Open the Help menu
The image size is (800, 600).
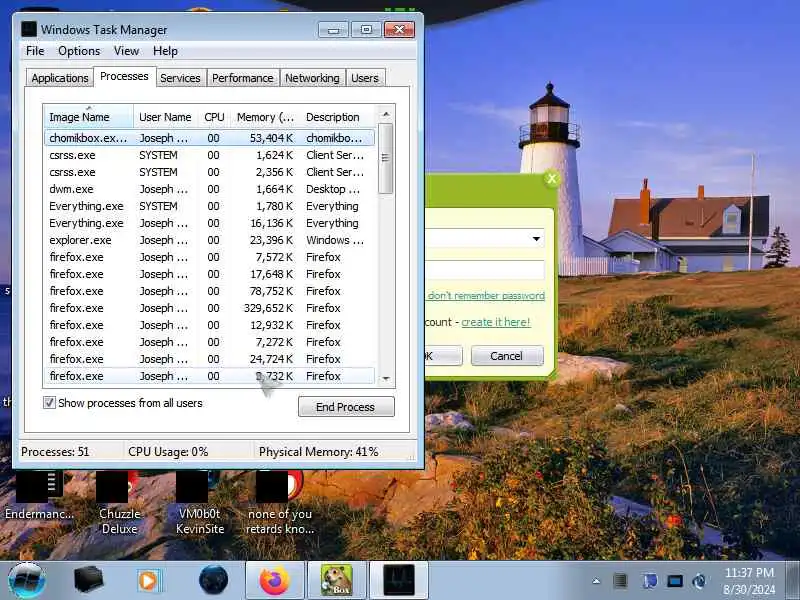(x=165, y=51)
